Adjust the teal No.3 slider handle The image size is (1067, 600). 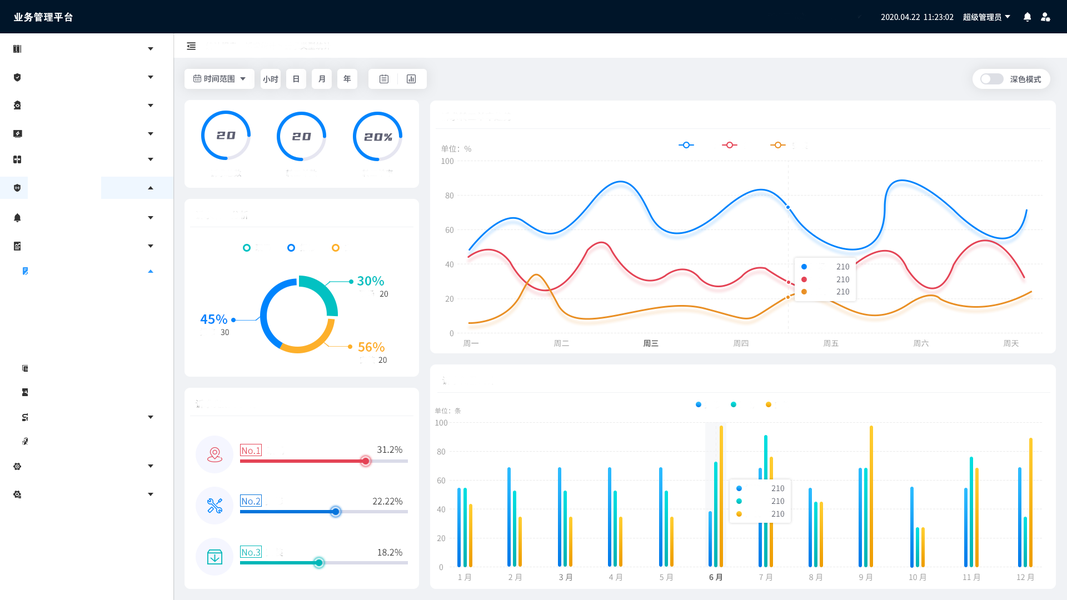318,563
